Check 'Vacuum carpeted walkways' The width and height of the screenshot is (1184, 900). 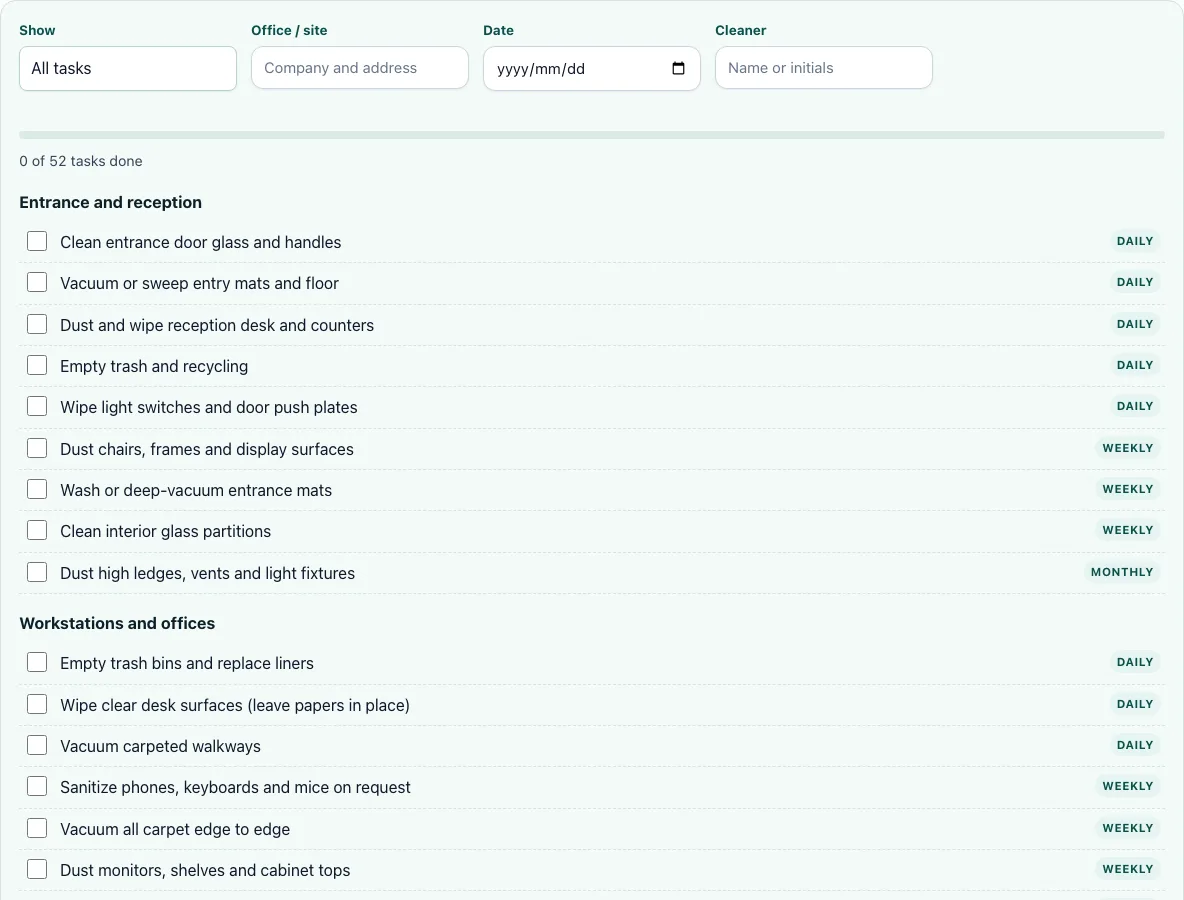click(x=37, y=745)
